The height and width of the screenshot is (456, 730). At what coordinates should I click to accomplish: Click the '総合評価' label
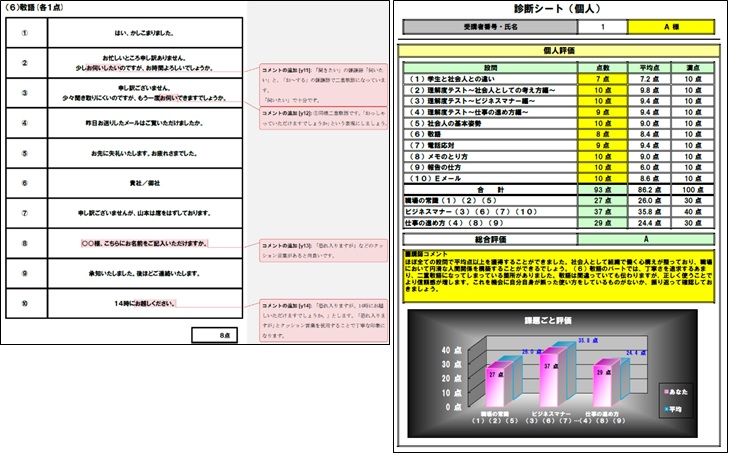[x=490, y=239]
